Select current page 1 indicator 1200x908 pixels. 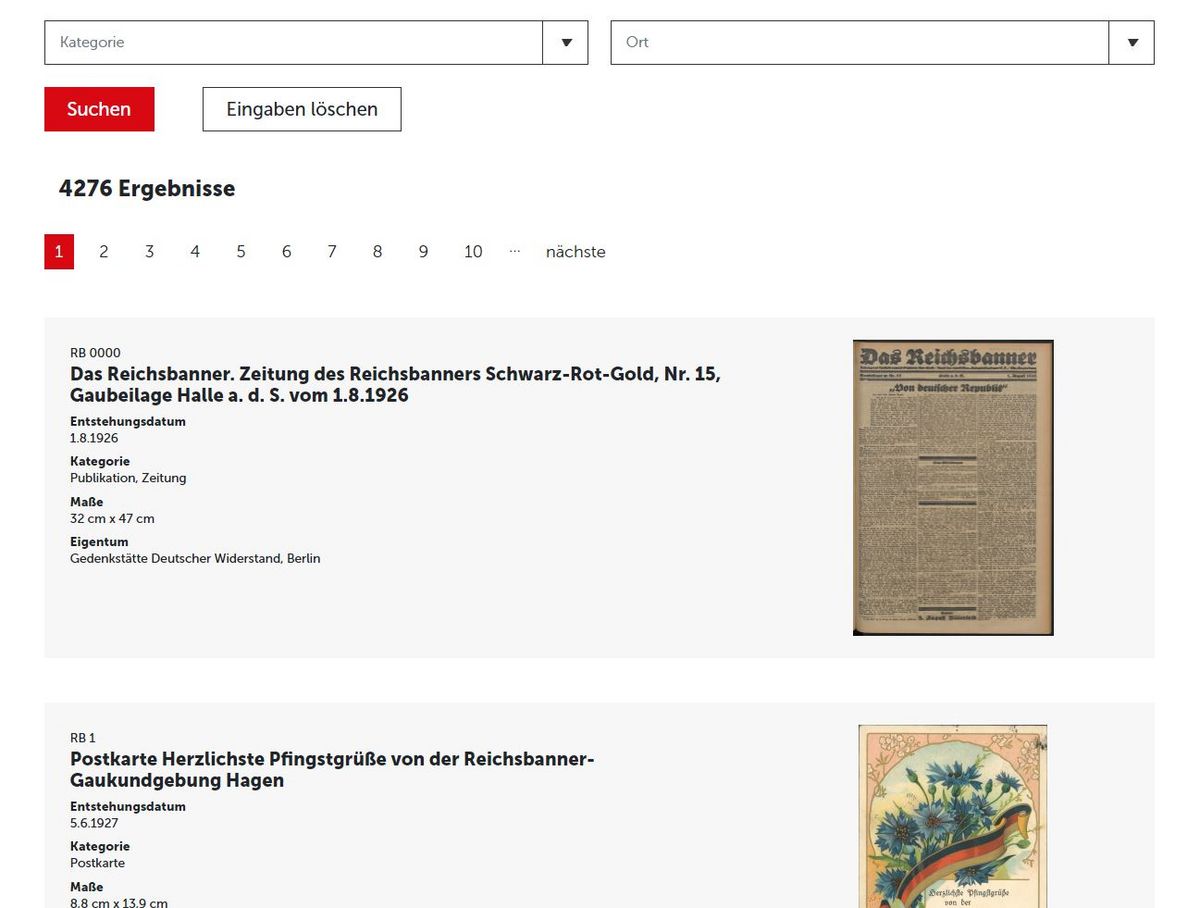(x=59, y=252)
